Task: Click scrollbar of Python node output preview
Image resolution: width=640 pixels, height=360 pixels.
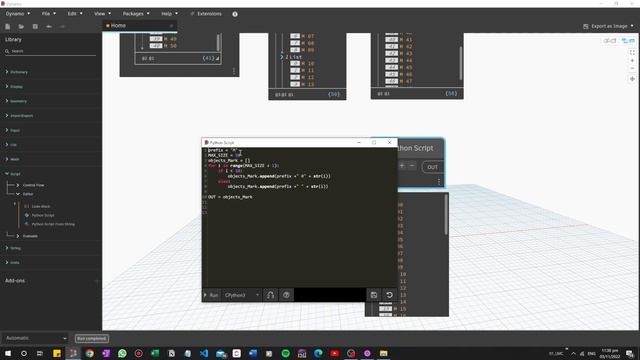Action: [x=446, y=215]
